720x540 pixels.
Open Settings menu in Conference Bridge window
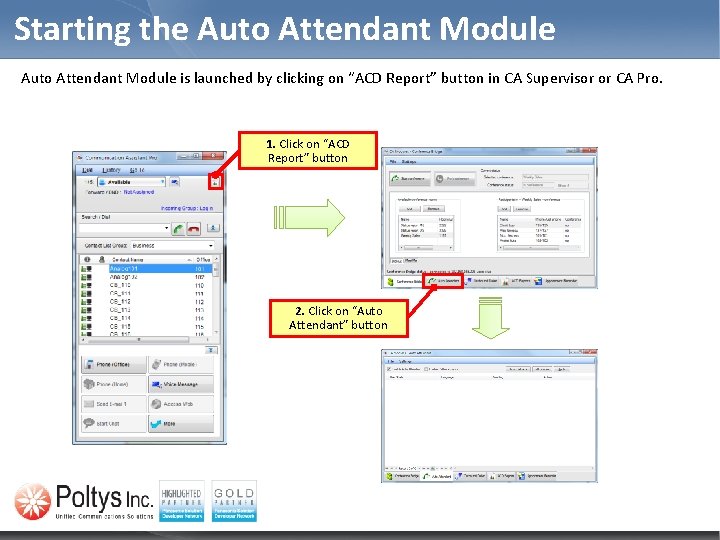(x=408, y=162)
